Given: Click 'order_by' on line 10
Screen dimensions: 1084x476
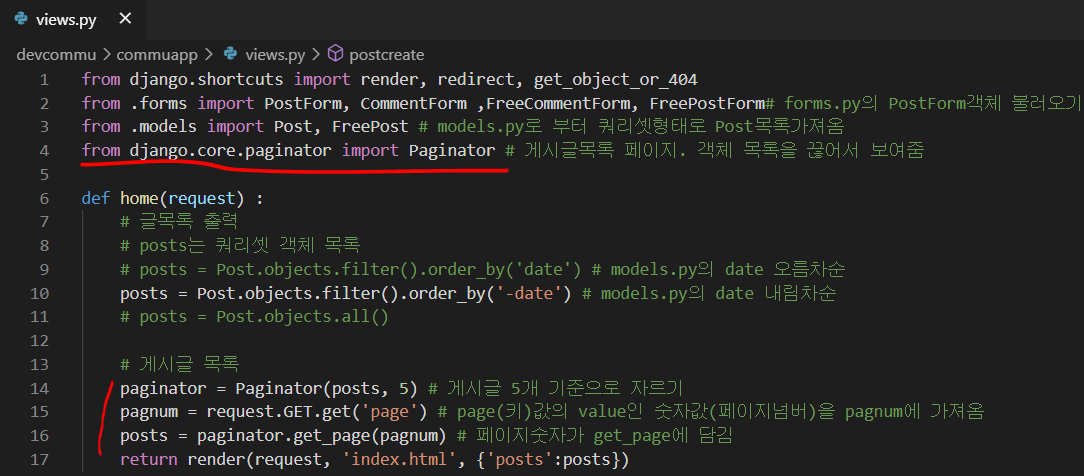Looking at the screenshot, I should [447, 294].
